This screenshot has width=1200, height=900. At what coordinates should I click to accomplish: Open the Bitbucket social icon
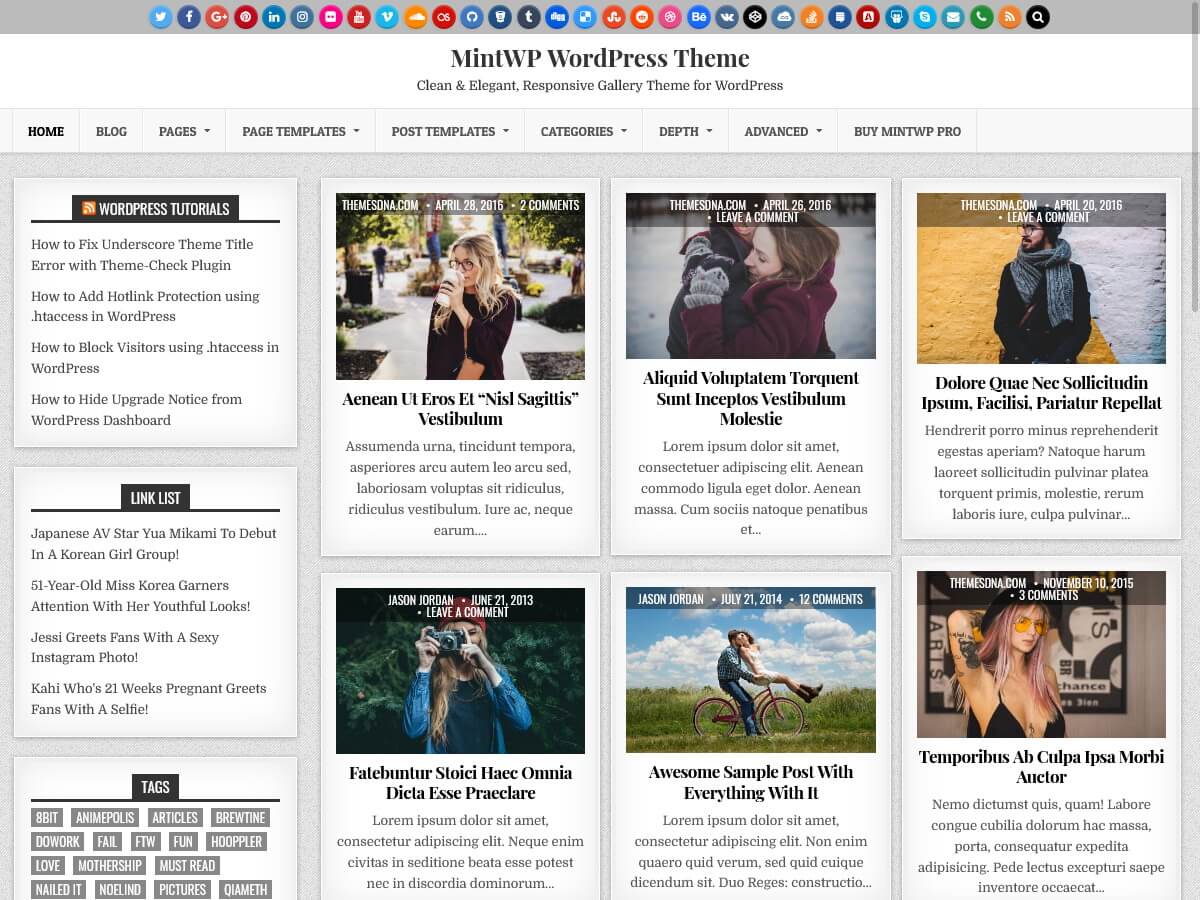click(500, 17)
